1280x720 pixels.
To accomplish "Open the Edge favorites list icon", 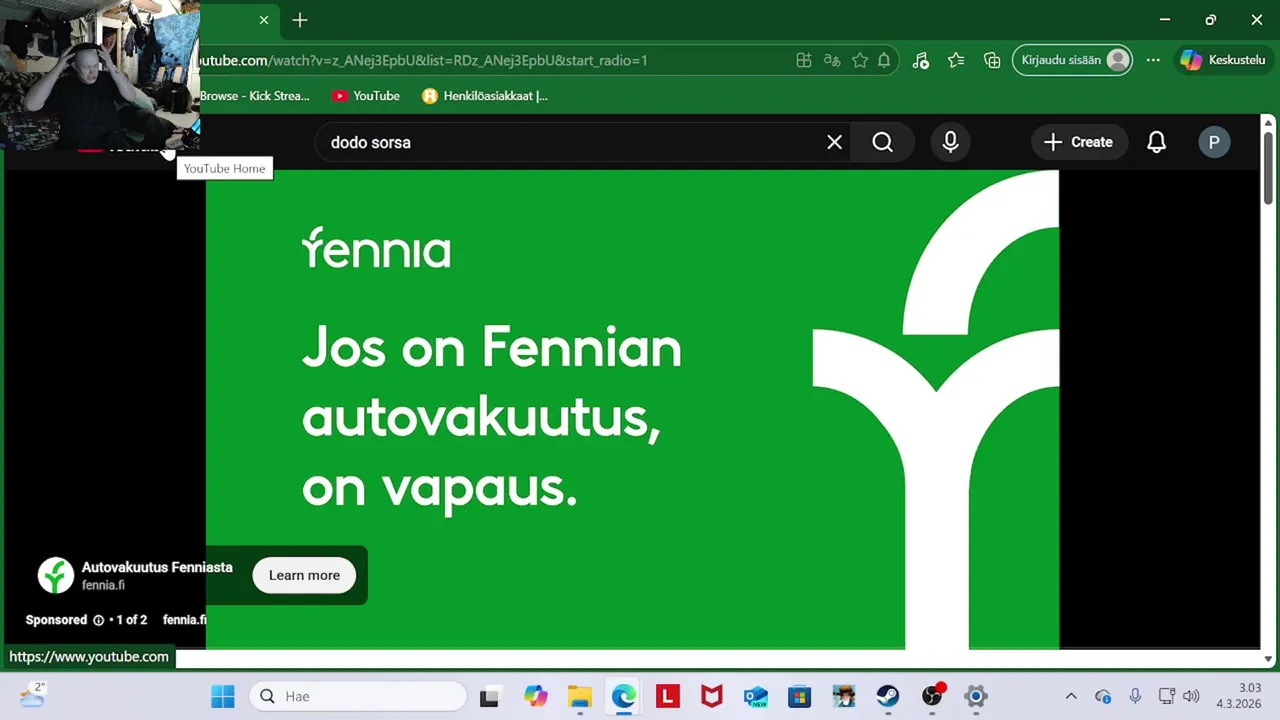I will click(956, 60).
